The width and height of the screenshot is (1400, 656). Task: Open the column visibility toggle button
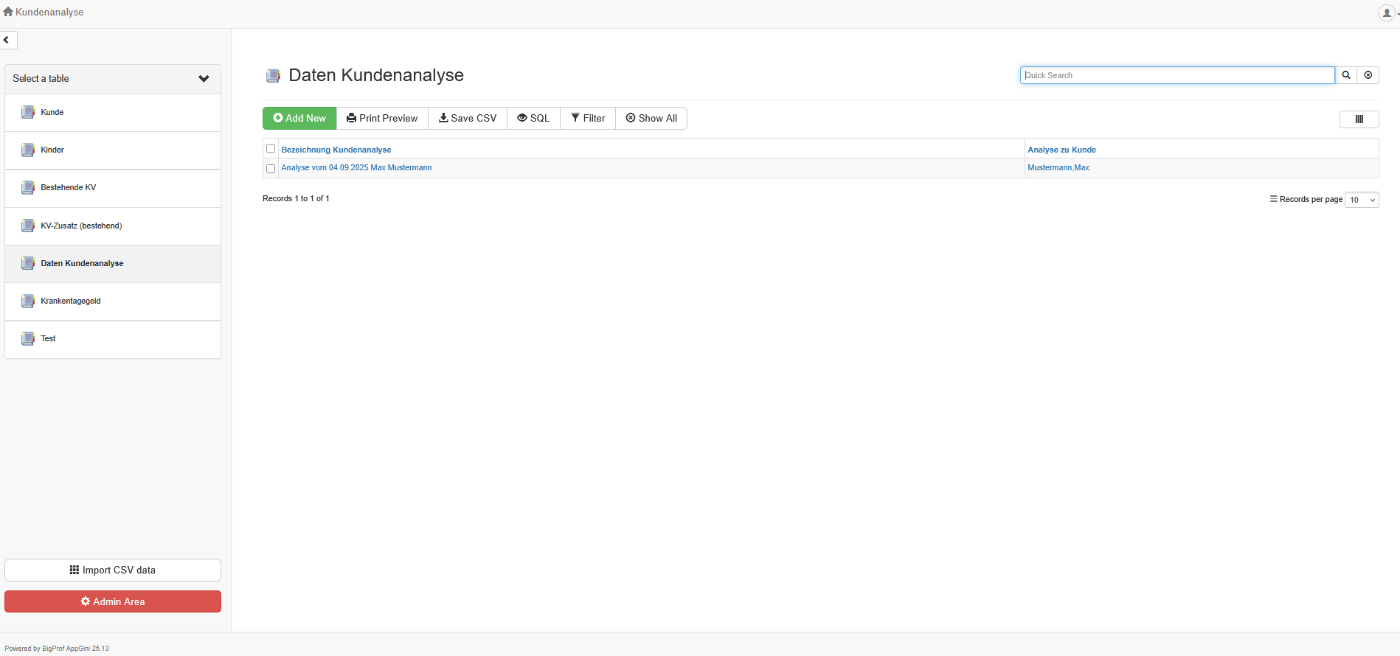(x=1359, y=119)
